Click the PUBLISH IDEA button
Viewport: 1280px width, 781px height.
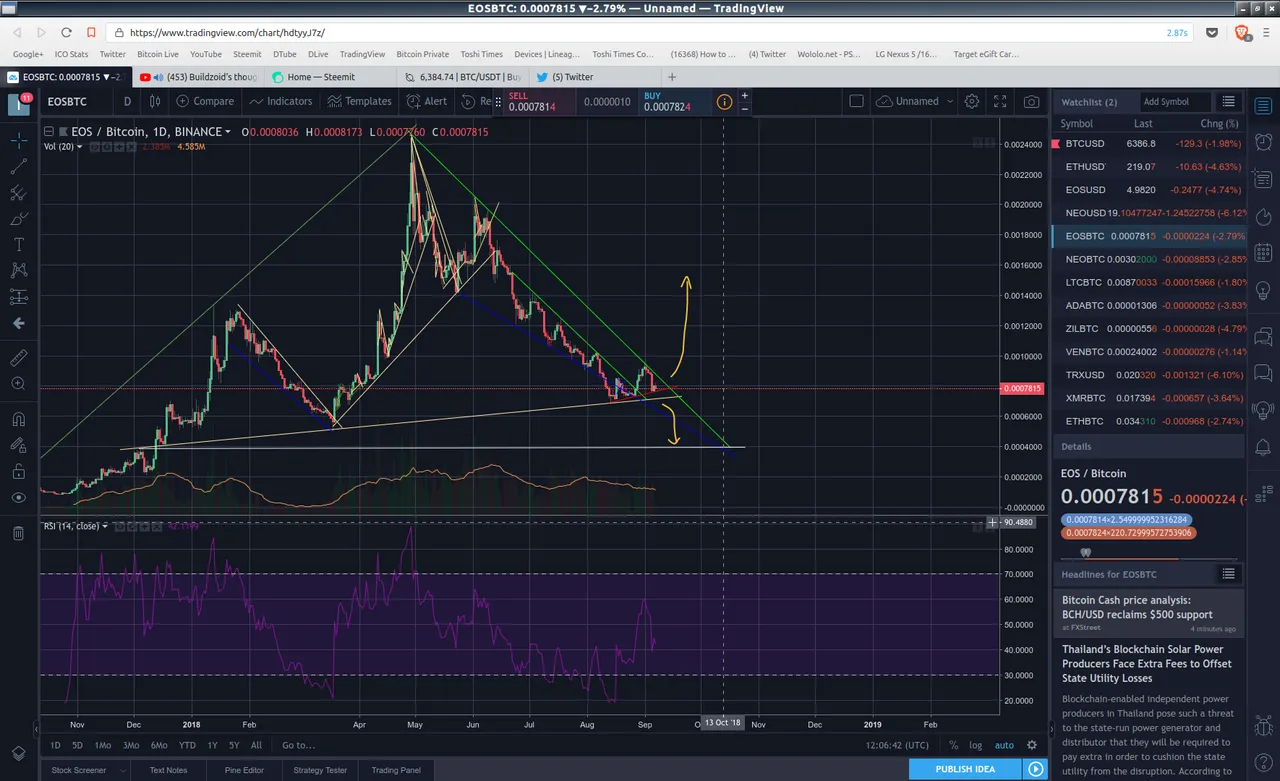point(965,769)
